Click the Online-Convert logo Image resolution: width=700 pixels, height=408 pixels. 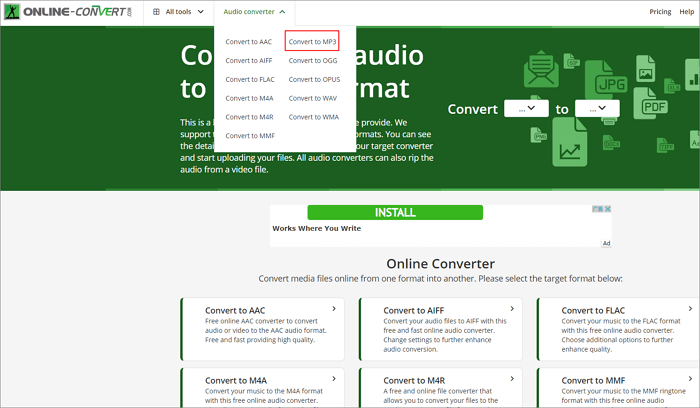tap(68, 12)
